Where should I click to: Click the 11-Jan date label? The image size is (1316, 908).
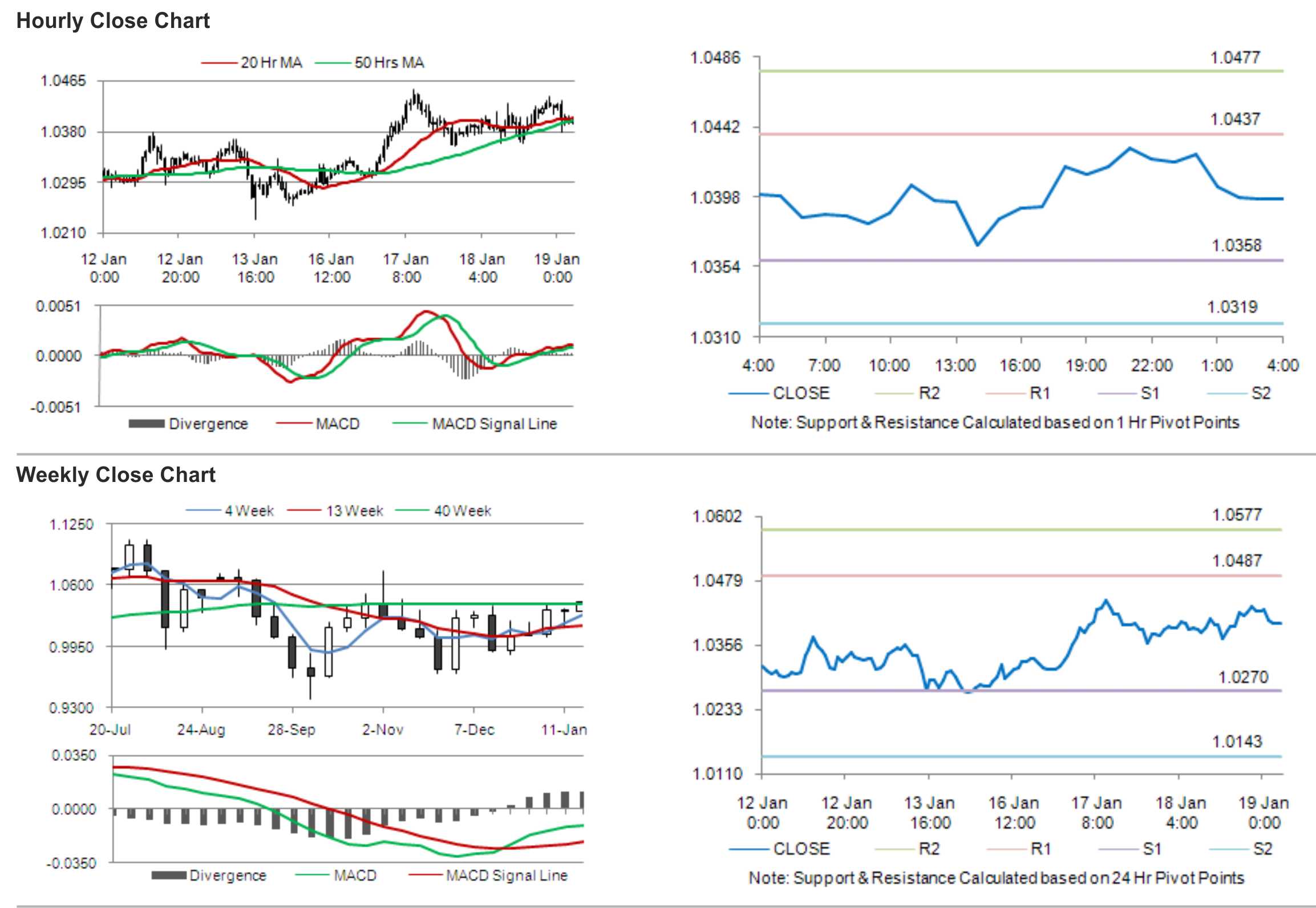tap(564, 730)
